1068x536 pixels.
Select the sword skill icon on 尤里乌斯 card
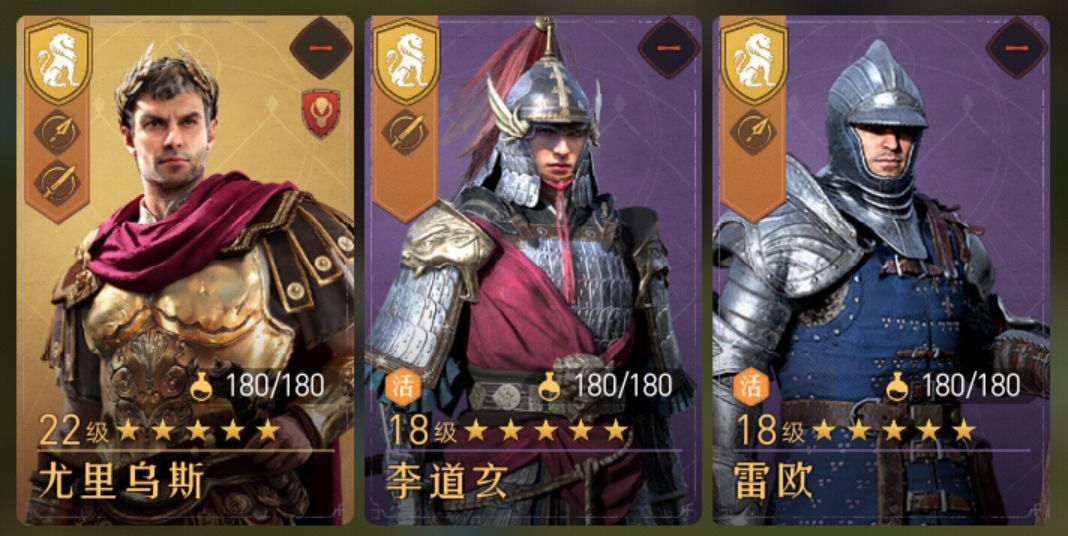pyautogui.click(x=57, y=182)
